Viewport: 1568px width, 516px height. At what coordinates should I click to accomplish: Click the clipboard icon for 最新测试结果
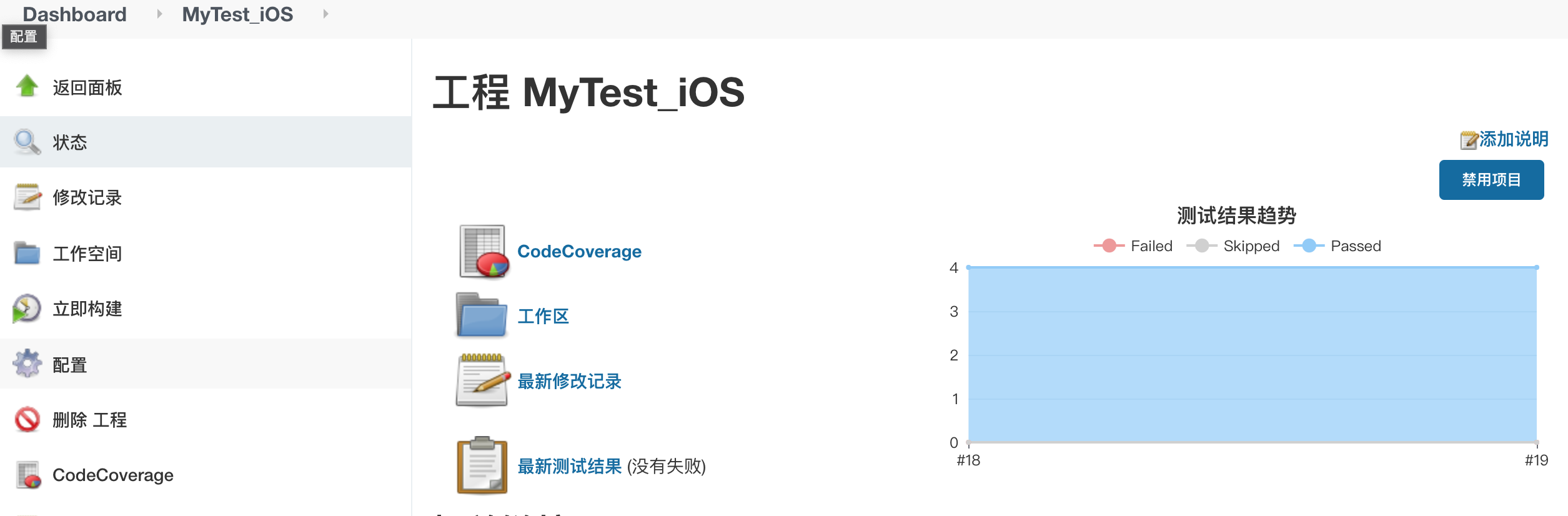tap(482, 465)
